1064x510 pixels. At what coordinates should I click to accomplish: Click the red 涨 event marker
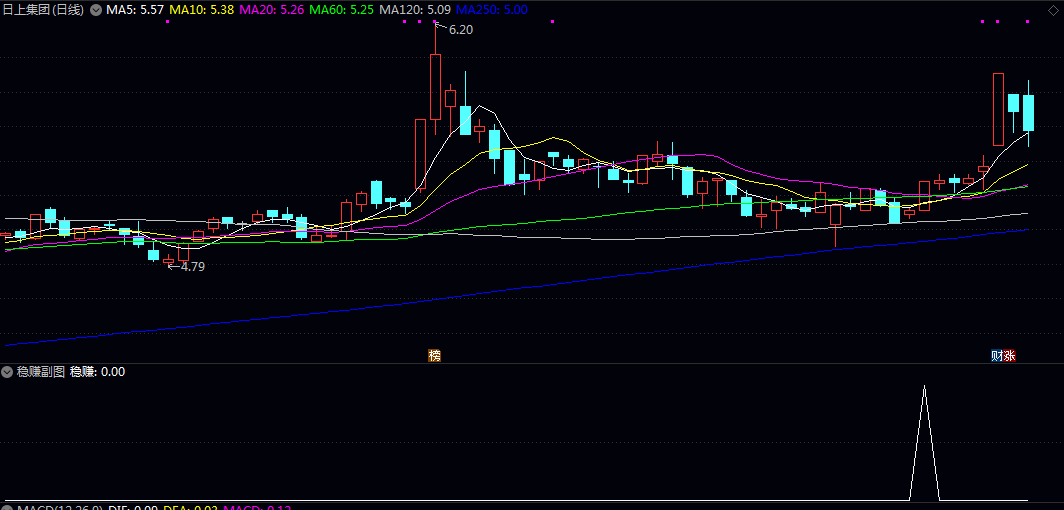click(x=1010, y=355)
